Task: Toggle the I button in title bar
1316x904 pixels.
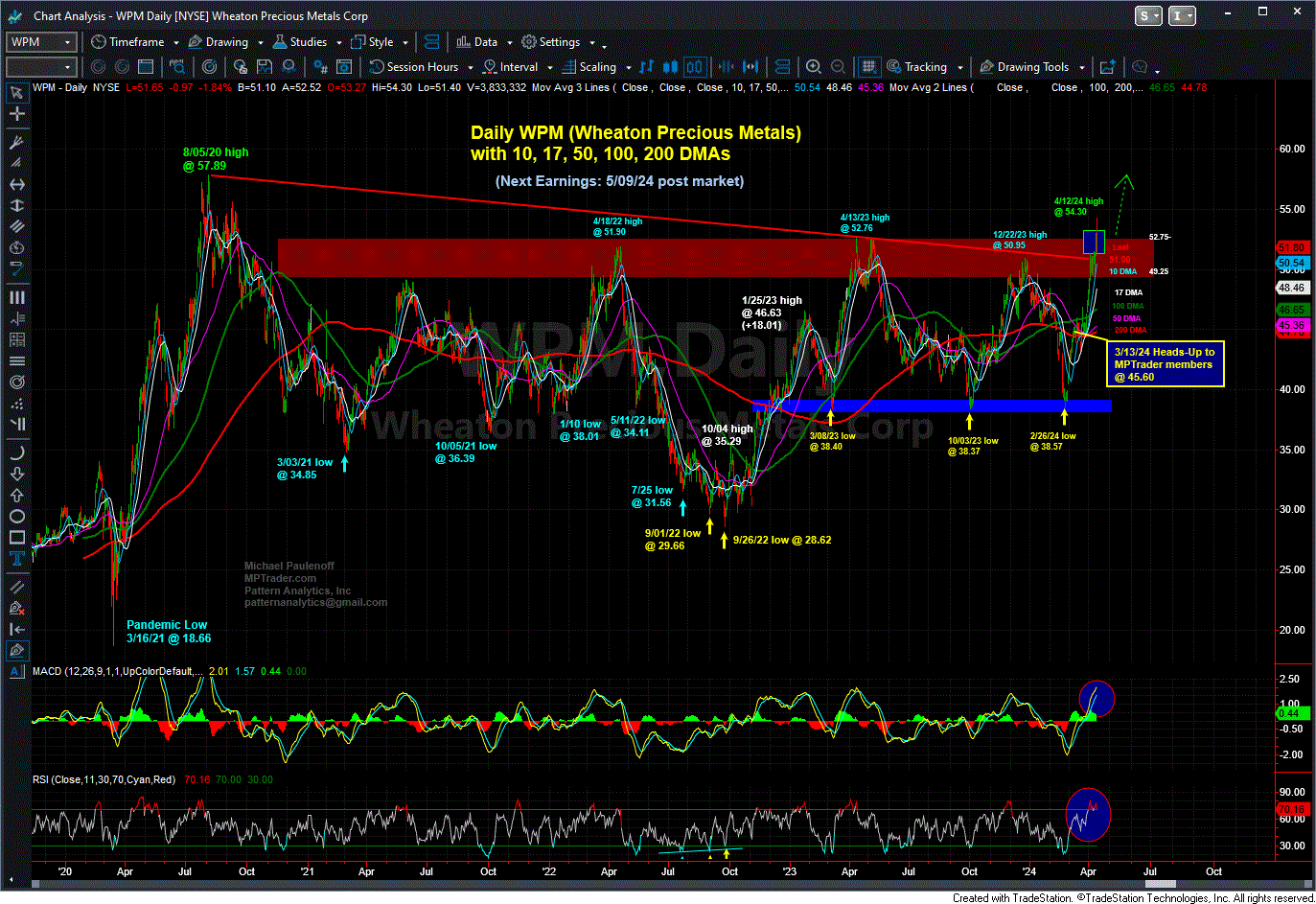Action: pyautogui.click(x=1183, y=15)
